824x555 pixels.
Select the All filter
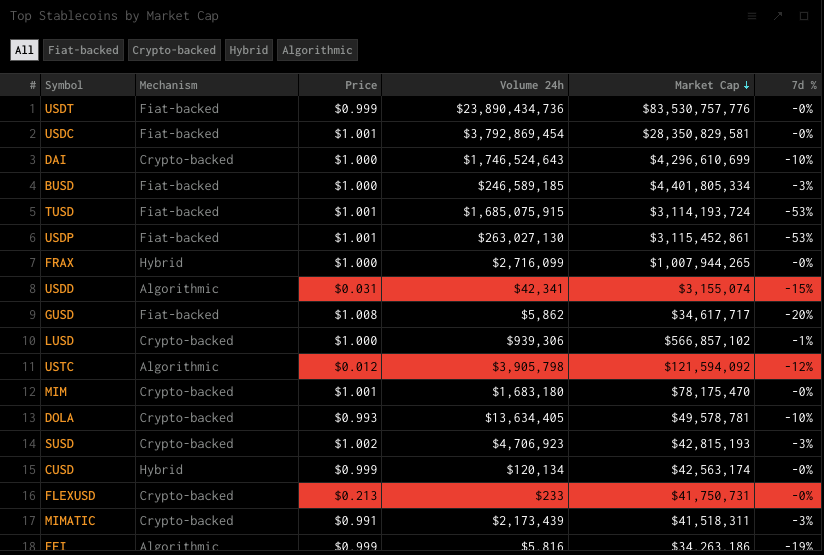(x=24, y=50)
